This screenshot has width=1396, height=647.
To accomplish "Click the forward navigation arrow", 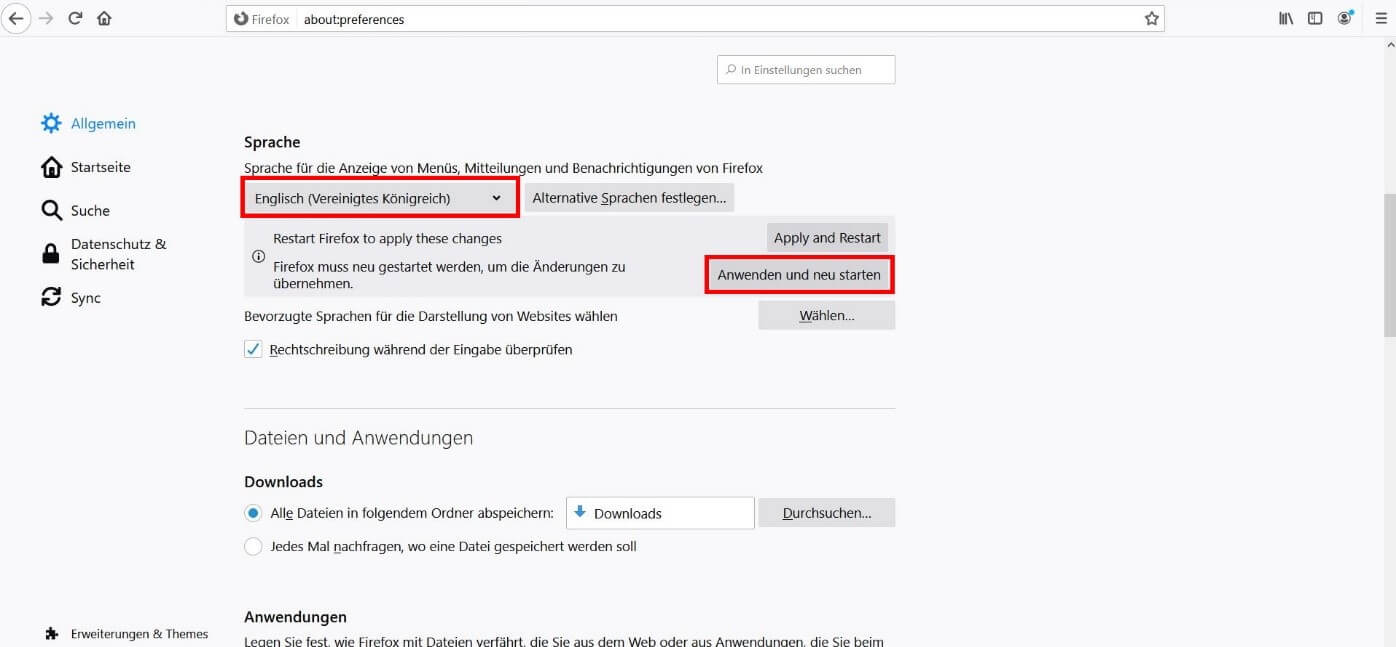I will (x=46, y=18).
